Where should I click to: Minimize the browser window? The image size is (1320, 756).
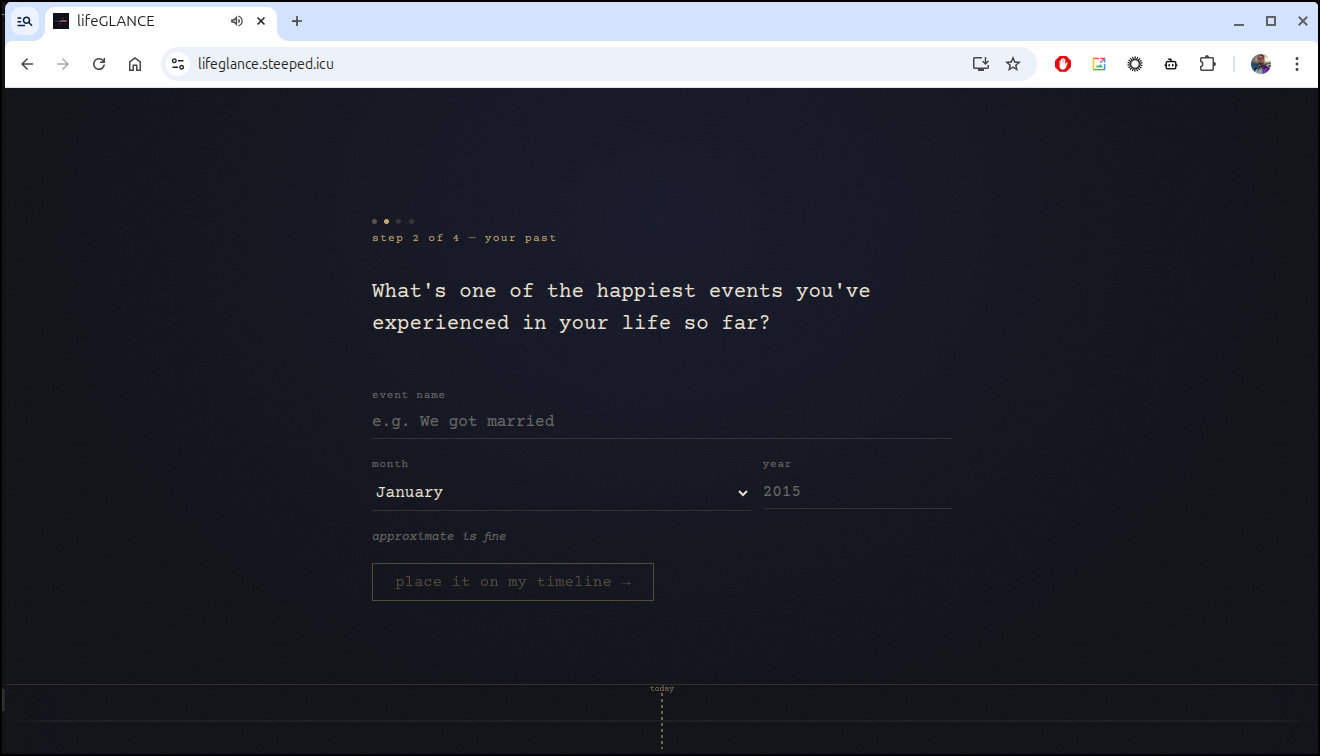point(1239,21)
